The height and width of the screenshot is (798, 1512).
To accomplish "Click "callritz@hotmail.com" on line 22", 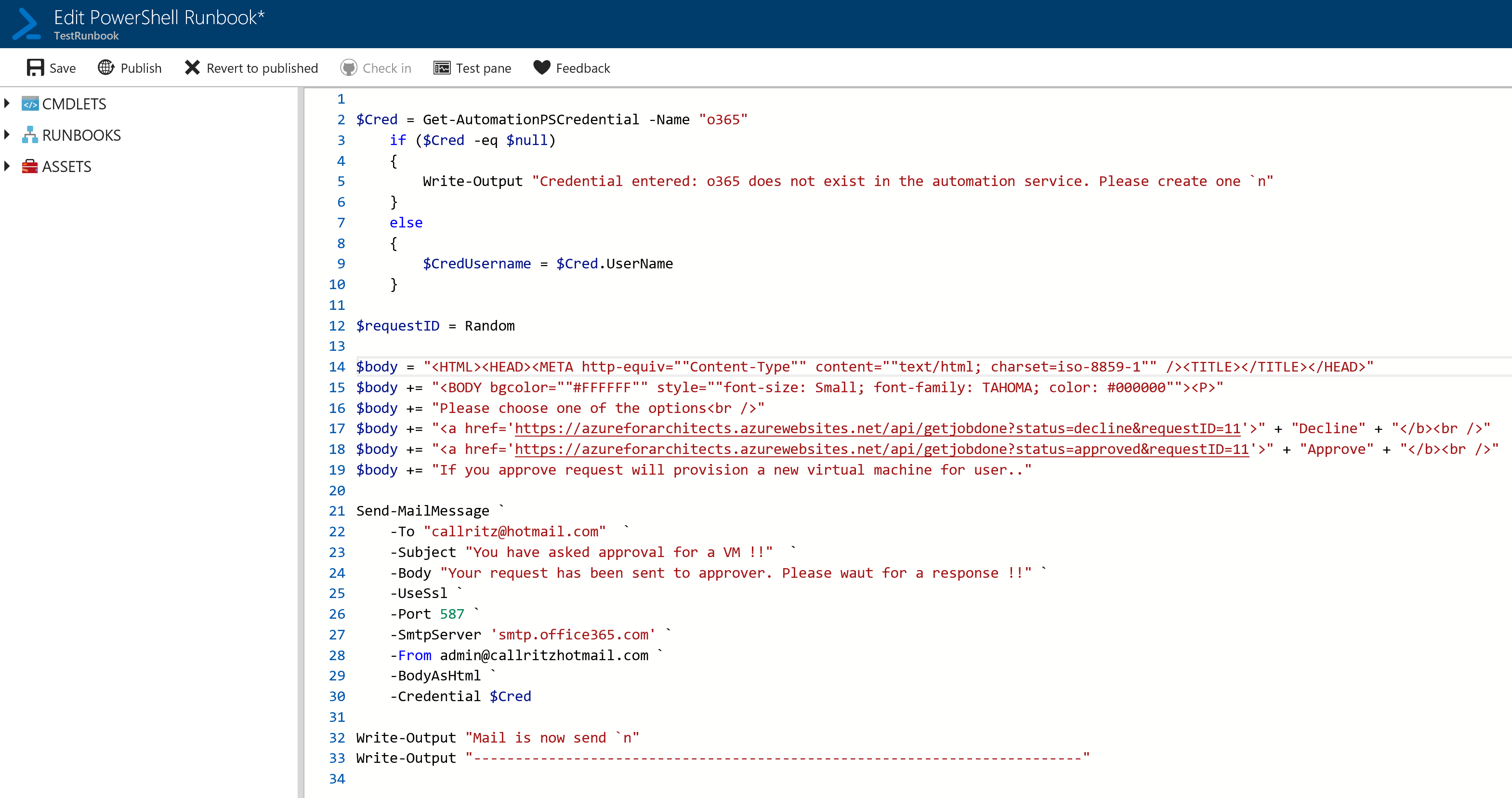I will pos(515,532).
